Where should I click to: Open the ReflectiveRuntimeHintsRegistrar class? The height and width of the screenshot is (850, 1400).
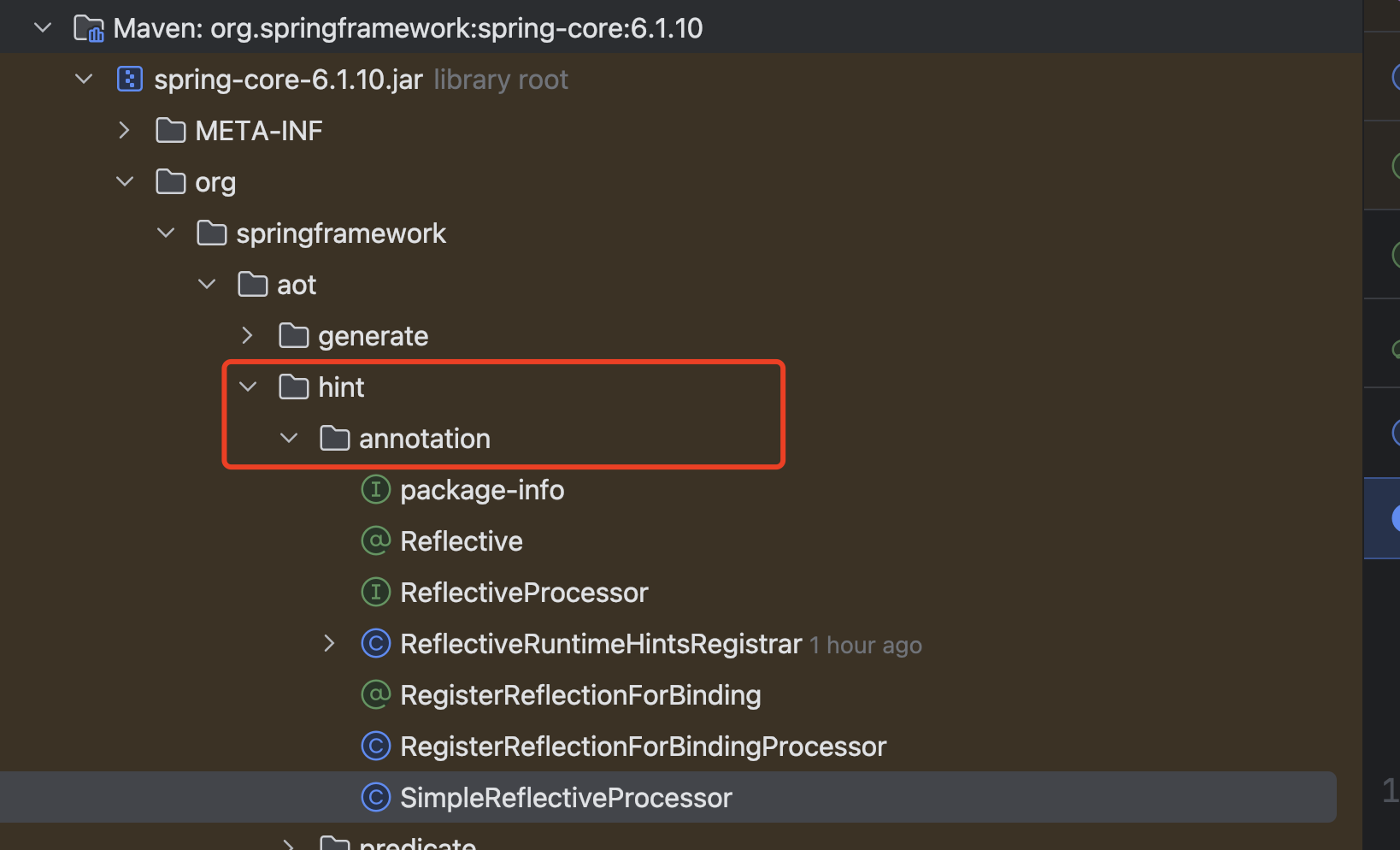(601, 644)
